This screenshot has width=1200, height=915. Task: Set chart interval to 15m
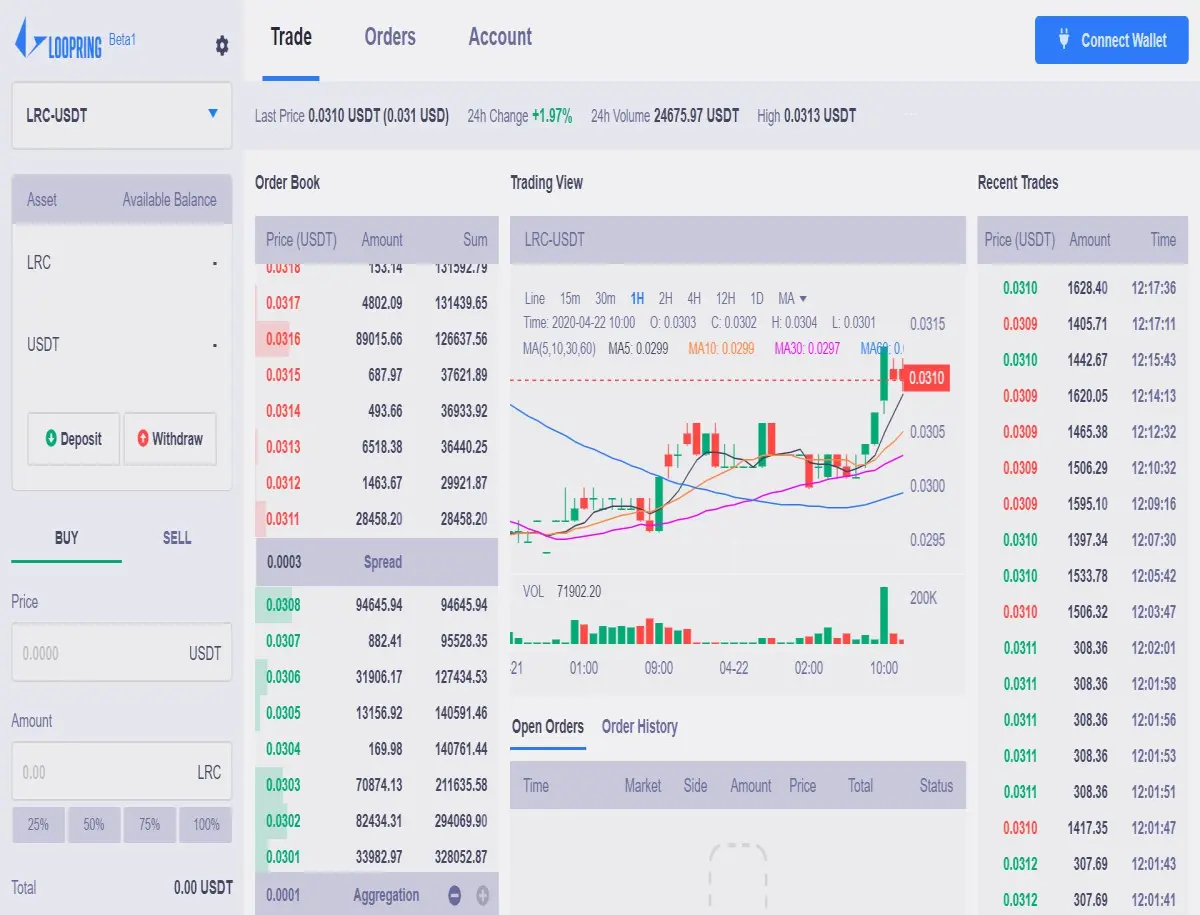[570, 298]
